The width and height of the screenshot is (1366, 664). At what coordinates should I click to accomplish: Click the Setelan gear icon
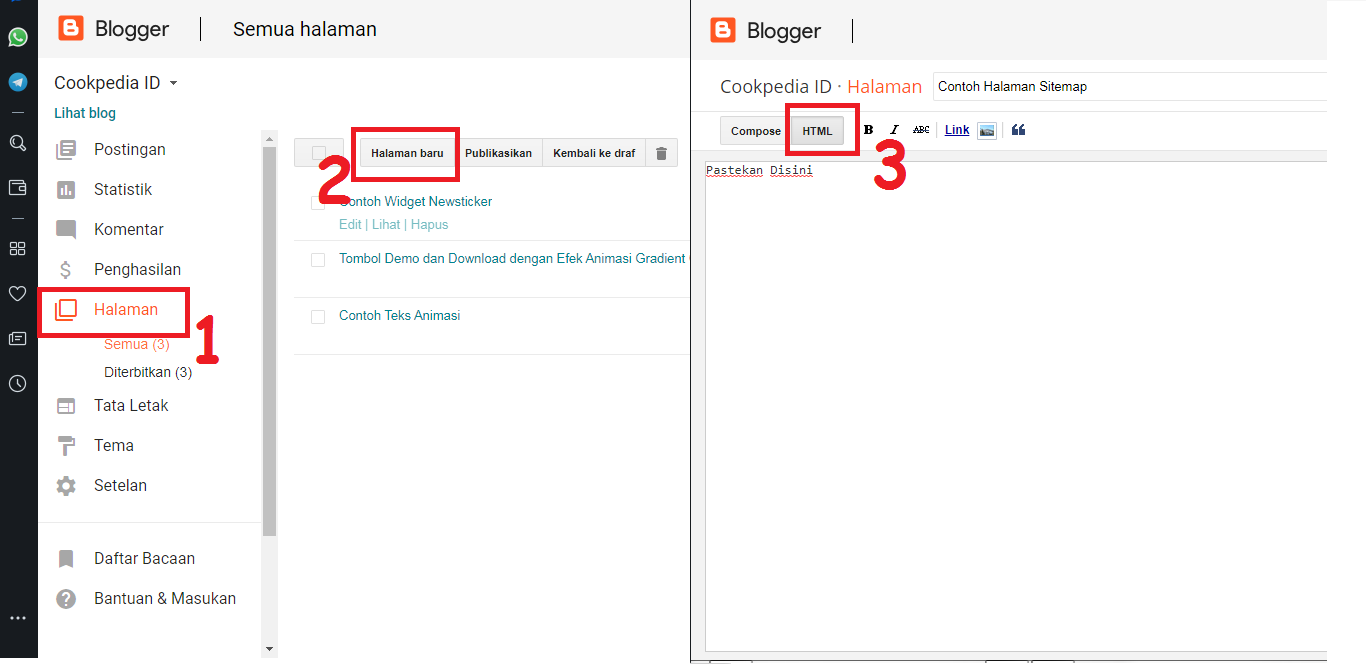coord(66,486)
